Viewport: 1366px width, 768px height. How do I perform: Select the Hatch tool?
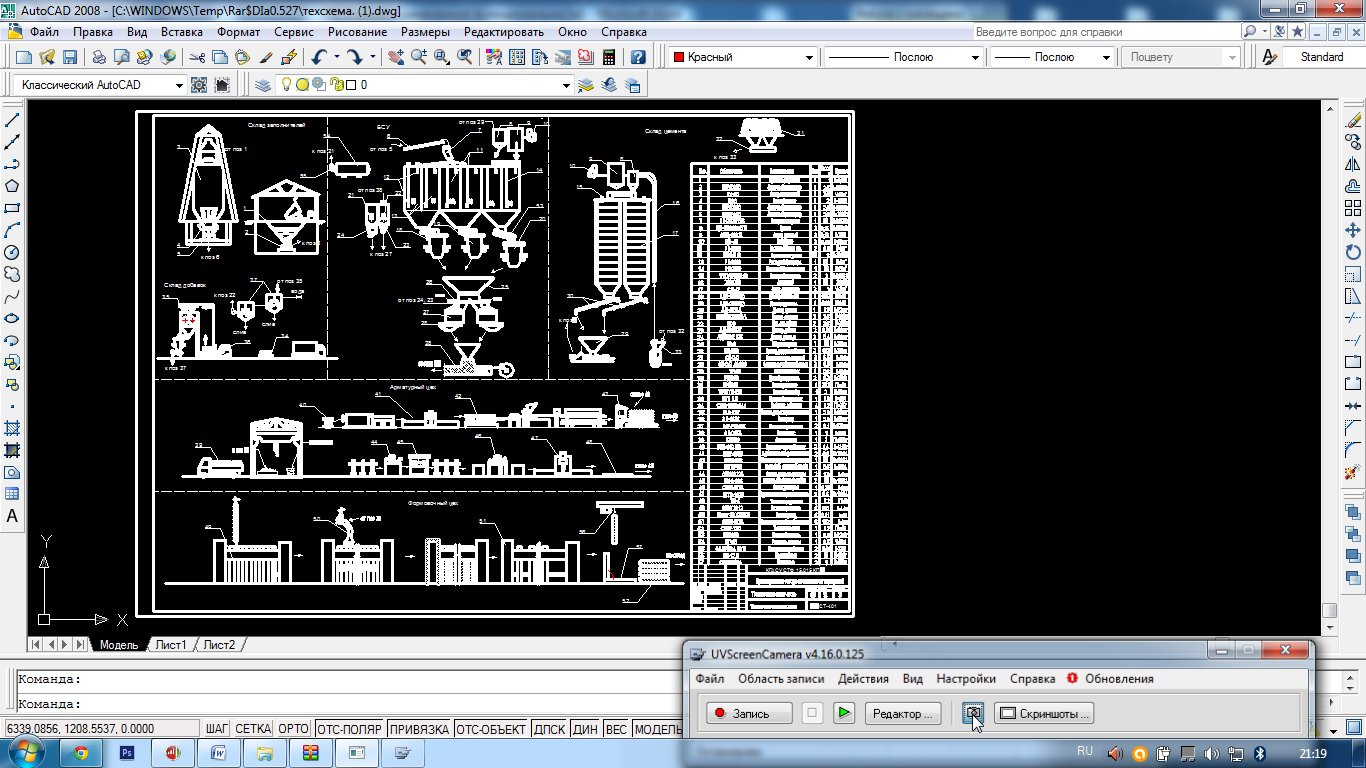(13, 428)
